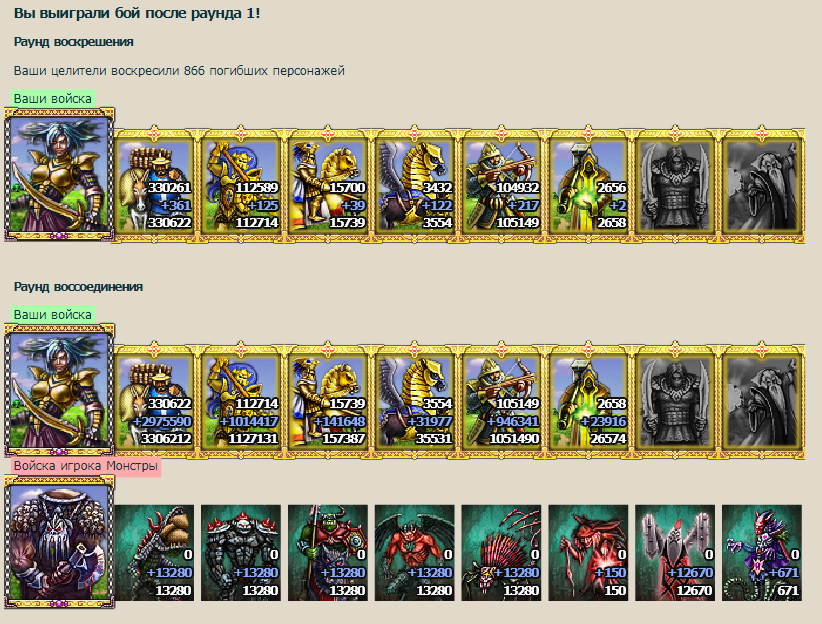Click the lizard monster carrying a sack
The height and width of the screenshot is (624, 822).
(x=154, y=553)
